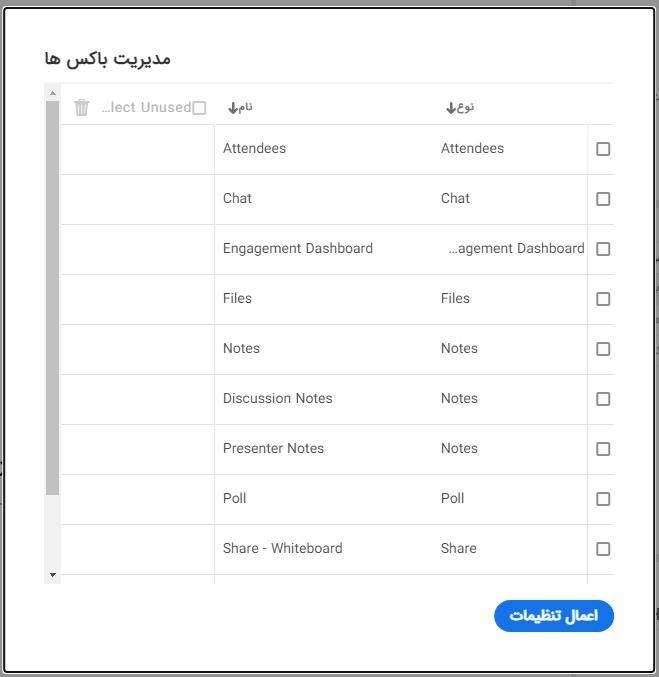Select the Presenter Notes row checkbox
Screen dimensions: 659x677
tap(603, 449)
